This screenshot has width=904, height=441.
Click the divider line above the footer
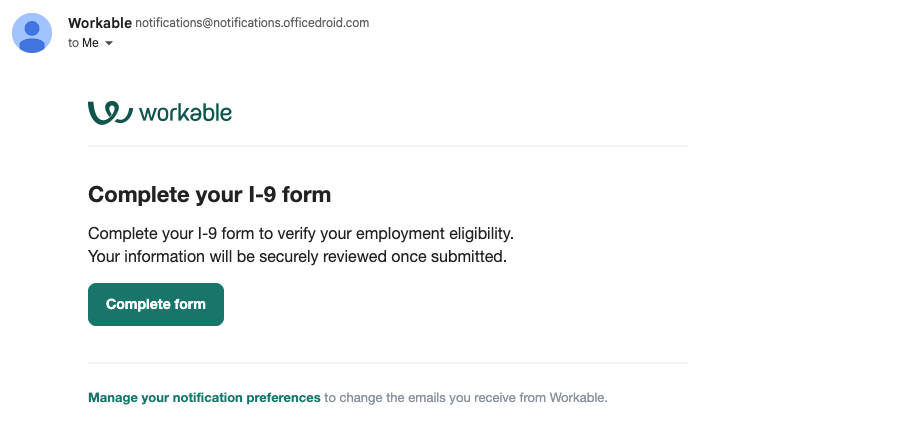tap(388, 363)
